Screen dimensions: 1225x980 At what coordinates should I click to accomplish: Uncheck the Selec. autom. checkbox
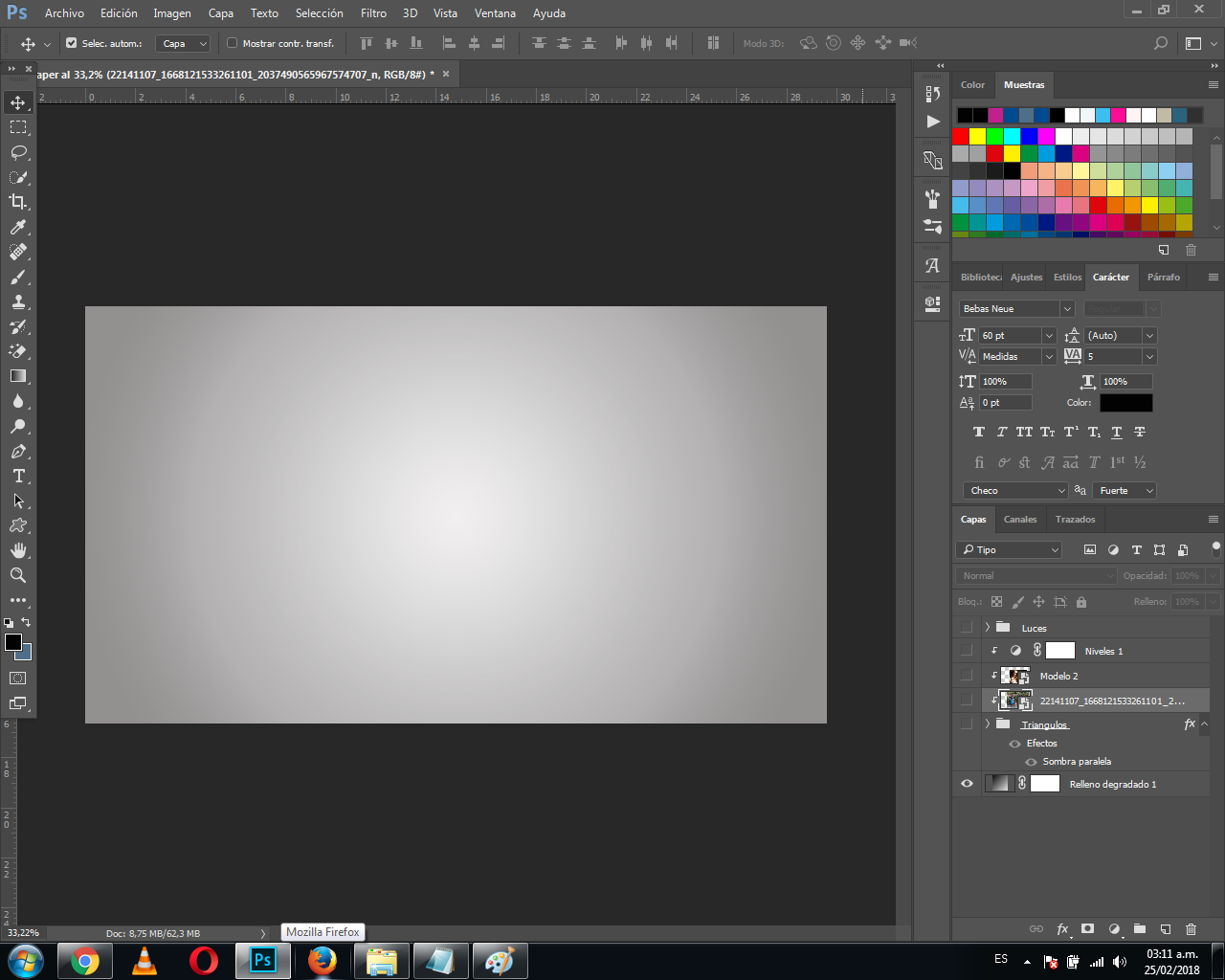(x=71, y=43)
